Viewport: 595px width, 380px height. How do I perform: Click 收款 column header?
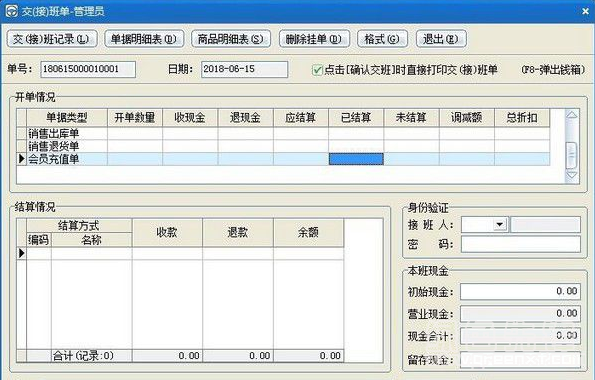(x=167, y=232)
